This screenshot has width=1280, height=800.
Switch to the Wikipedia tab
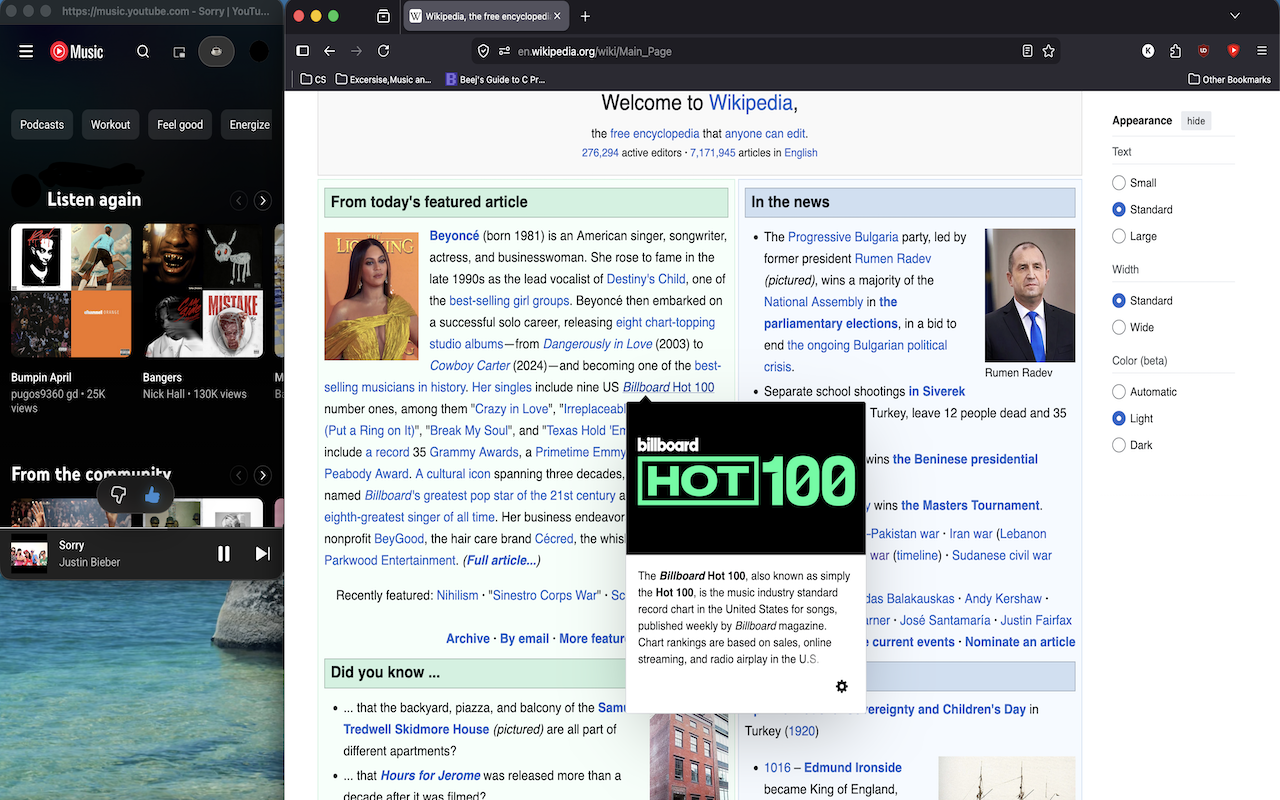(x=486, y=16)
